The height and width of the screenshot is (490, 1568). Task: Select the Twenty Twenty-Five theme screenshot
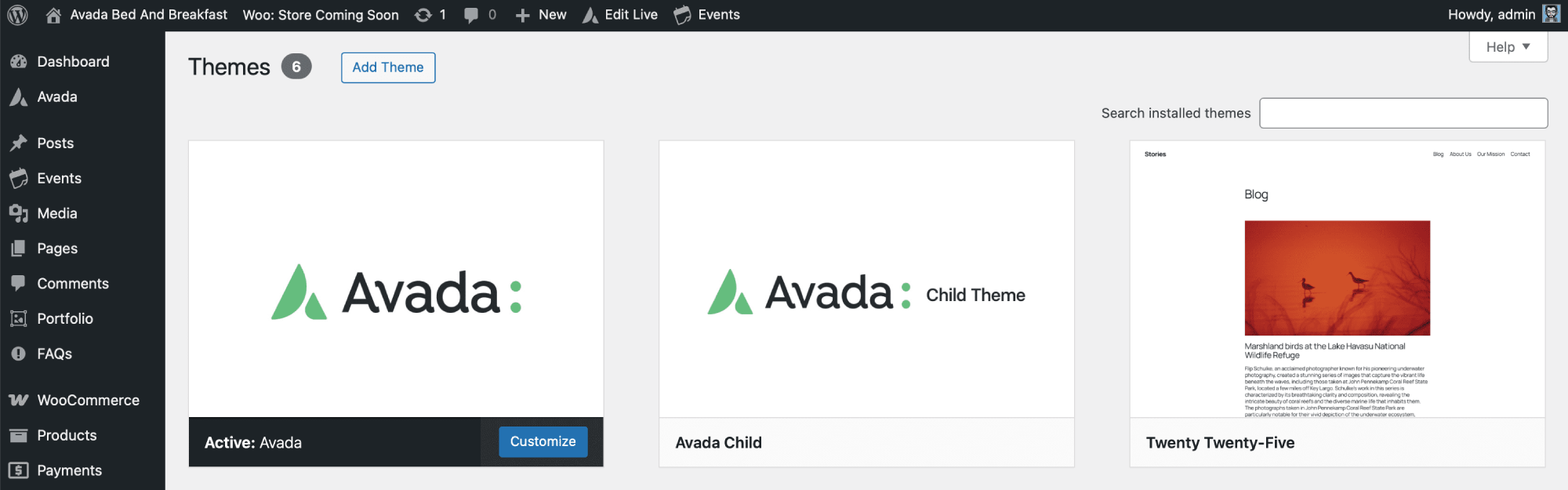(1337, 279)
